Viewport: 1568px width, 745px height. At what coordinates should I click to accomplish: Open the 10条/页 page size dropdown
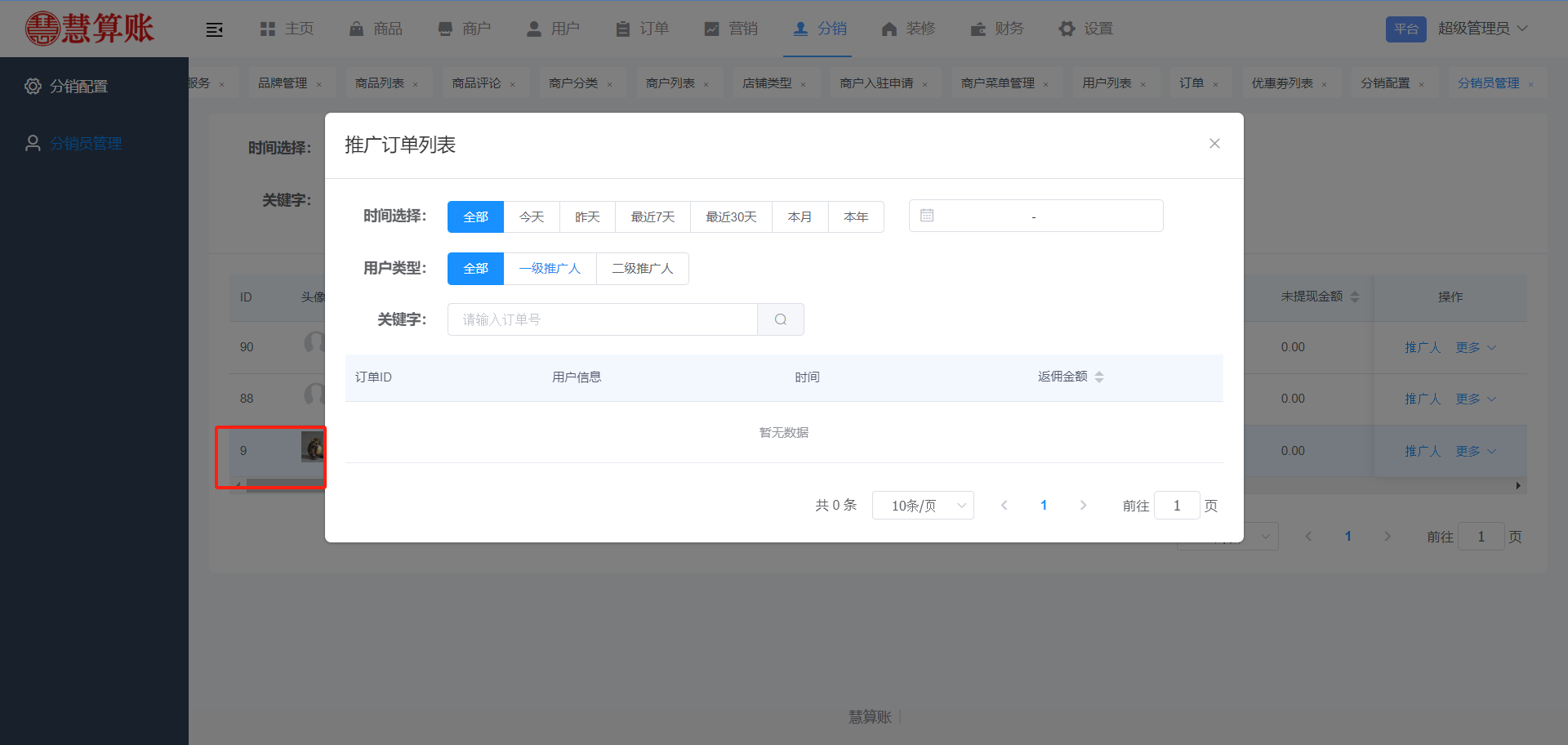point(923,506)
